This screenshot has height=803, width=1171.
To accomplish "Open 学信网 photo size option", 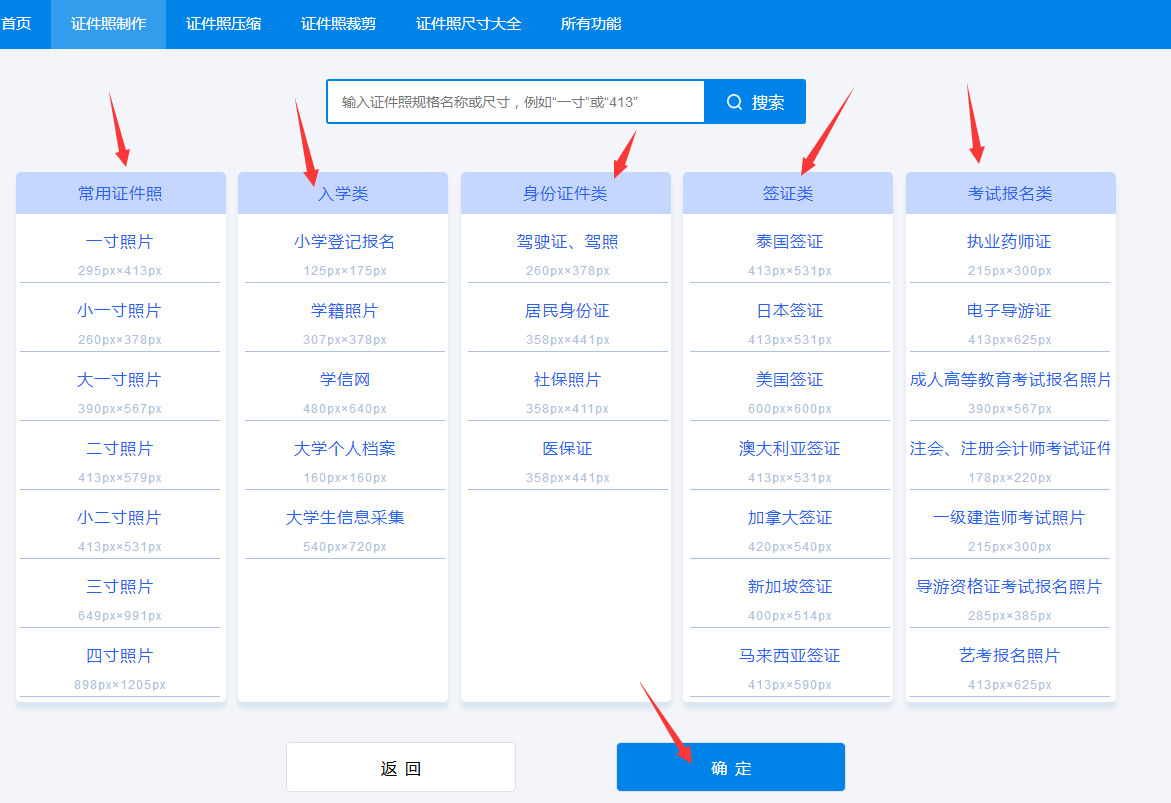I will point(343,379).
